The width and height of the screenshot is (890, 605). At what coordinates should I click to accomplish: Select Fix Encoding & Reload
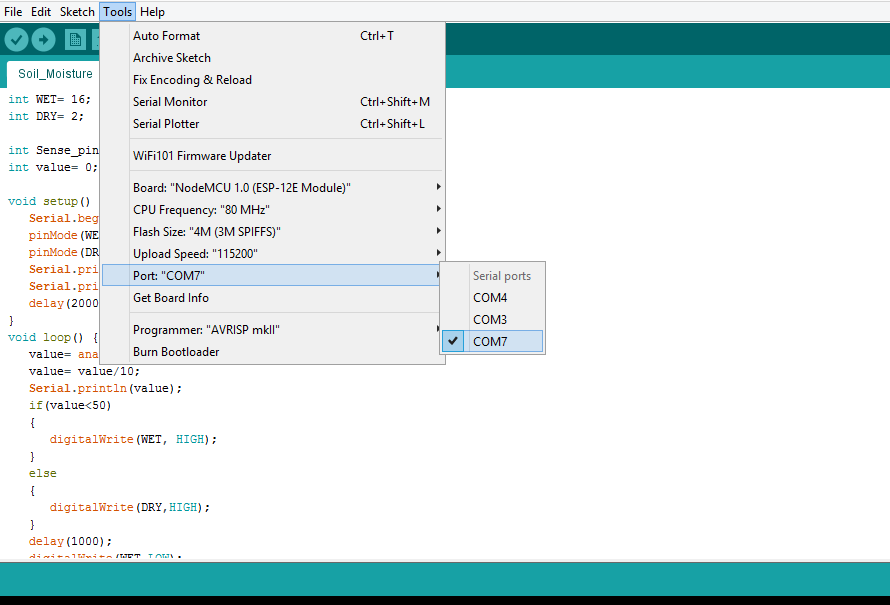[x=272, y=80]
